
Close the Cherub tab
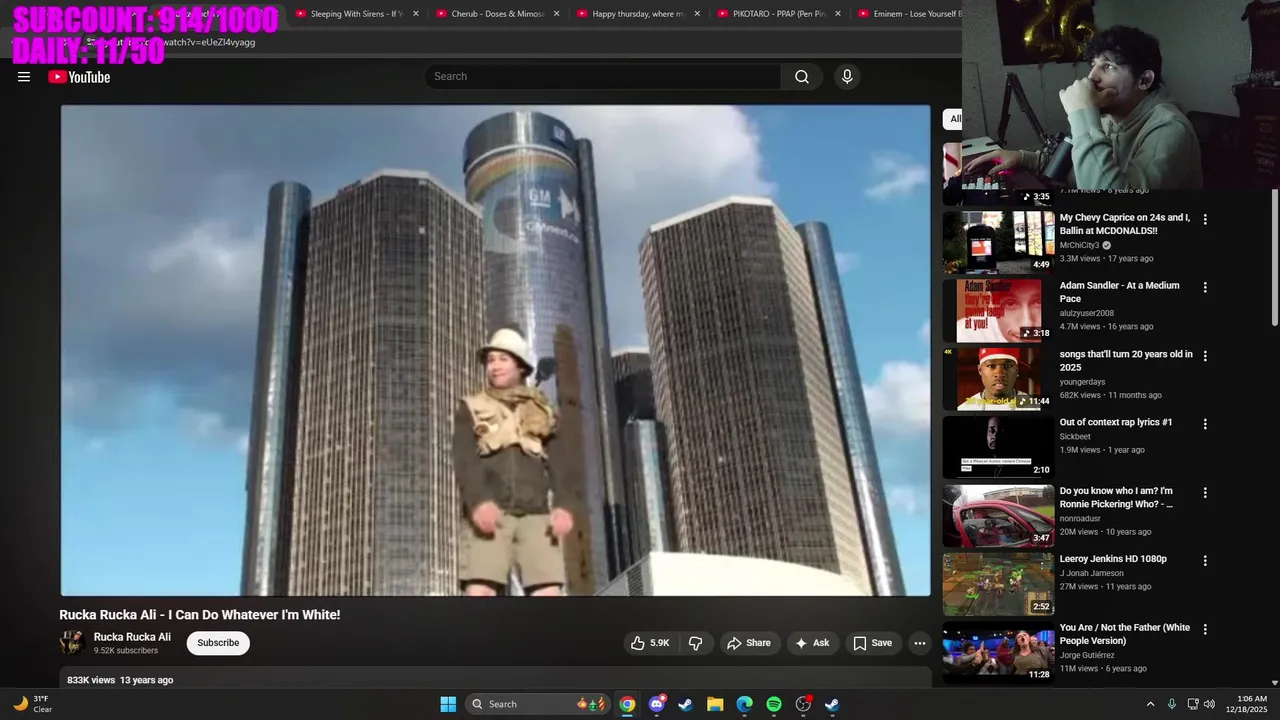point(557,14)
